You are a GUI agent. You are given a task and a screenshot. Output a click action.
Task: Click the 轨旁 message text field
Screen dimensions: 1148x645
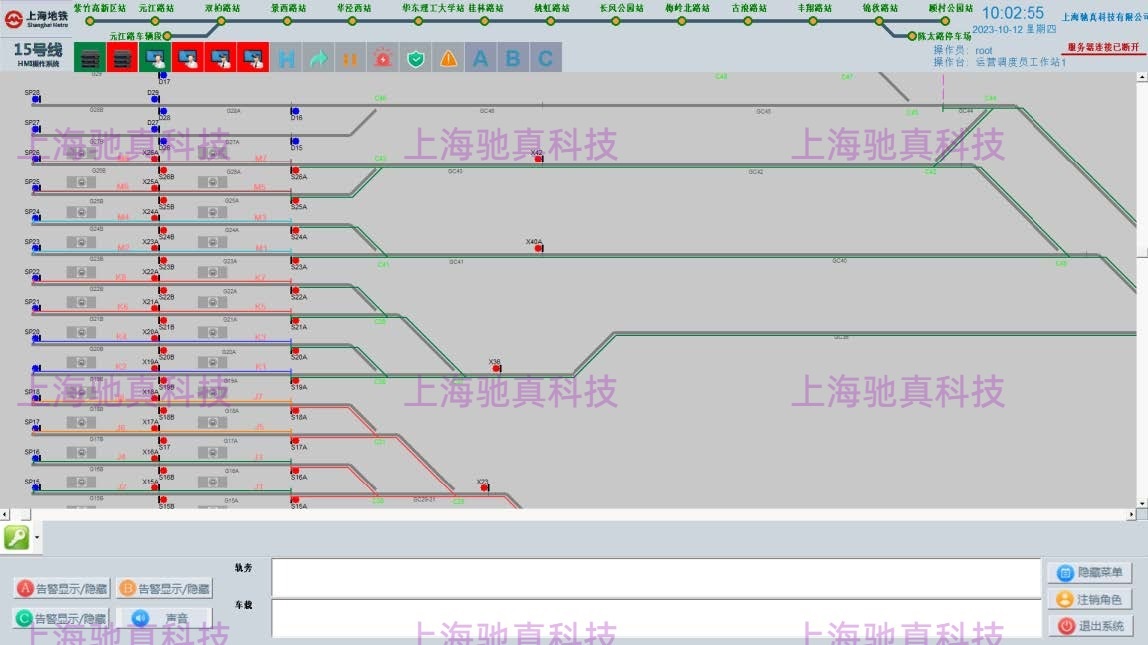point(655,577)
